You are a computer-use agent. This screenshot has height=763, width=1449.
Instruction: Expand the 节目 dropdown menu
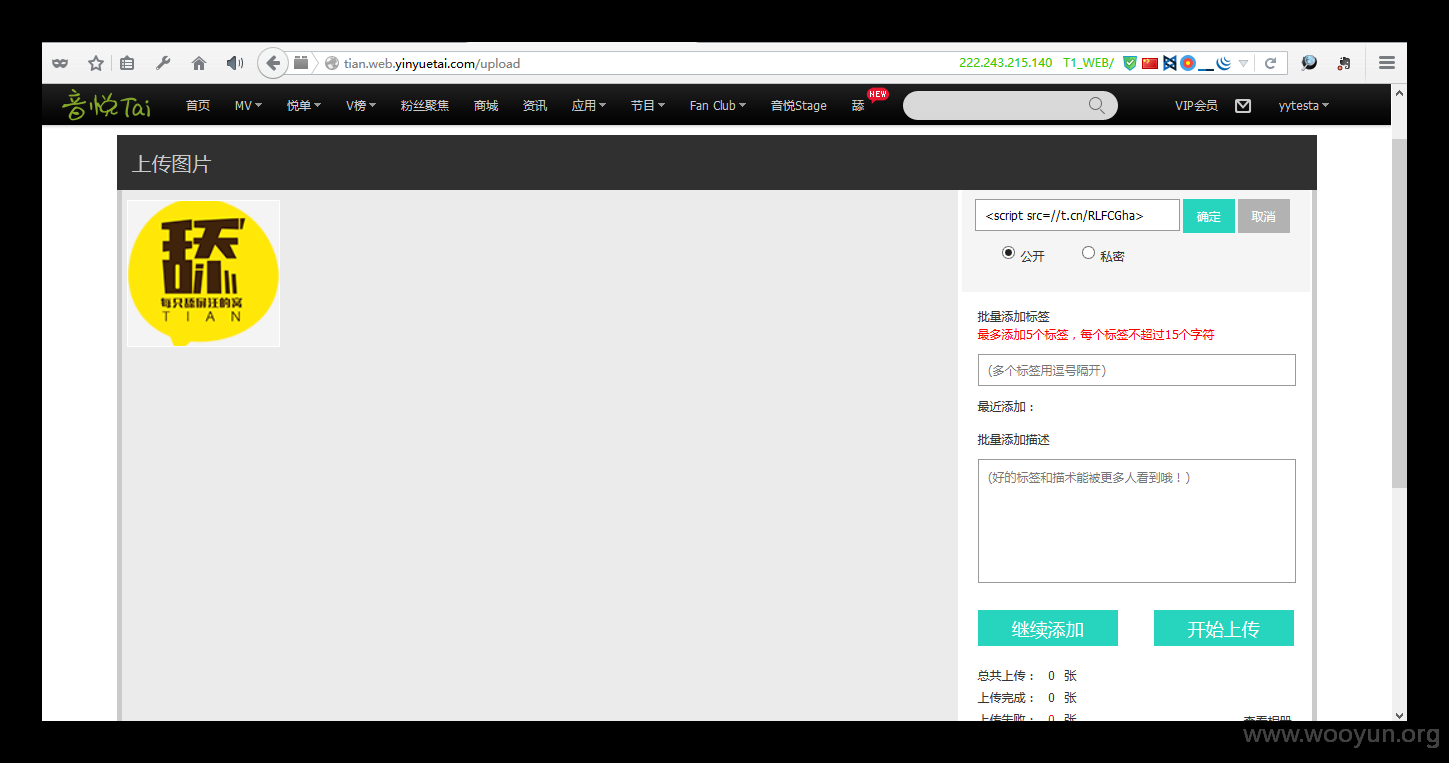tap(648, 105)
